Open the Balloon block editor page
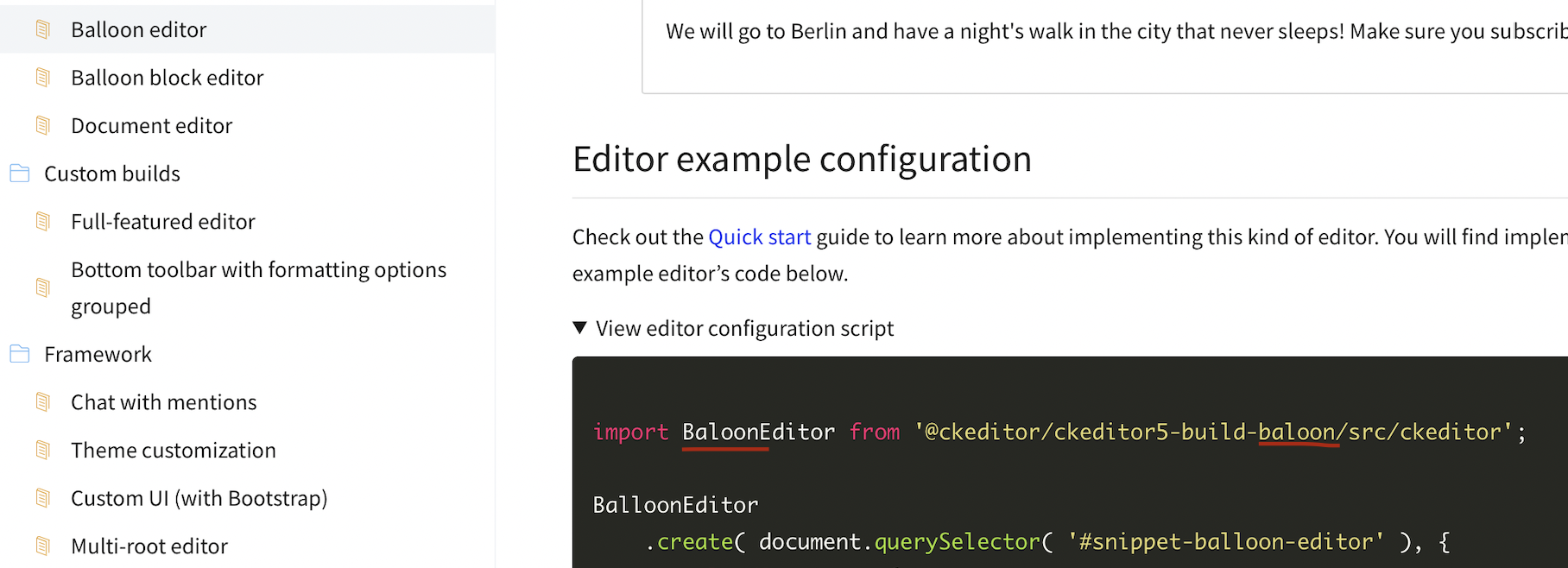Screen dimensions: 1568x568 167,77
